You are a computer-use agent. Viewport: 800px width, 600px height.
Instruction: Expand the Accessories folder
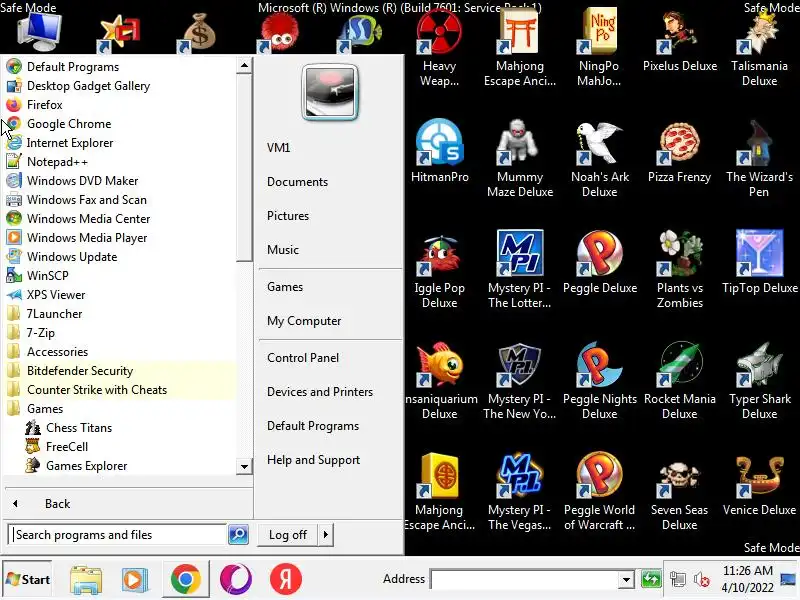(x=57, y=352)
